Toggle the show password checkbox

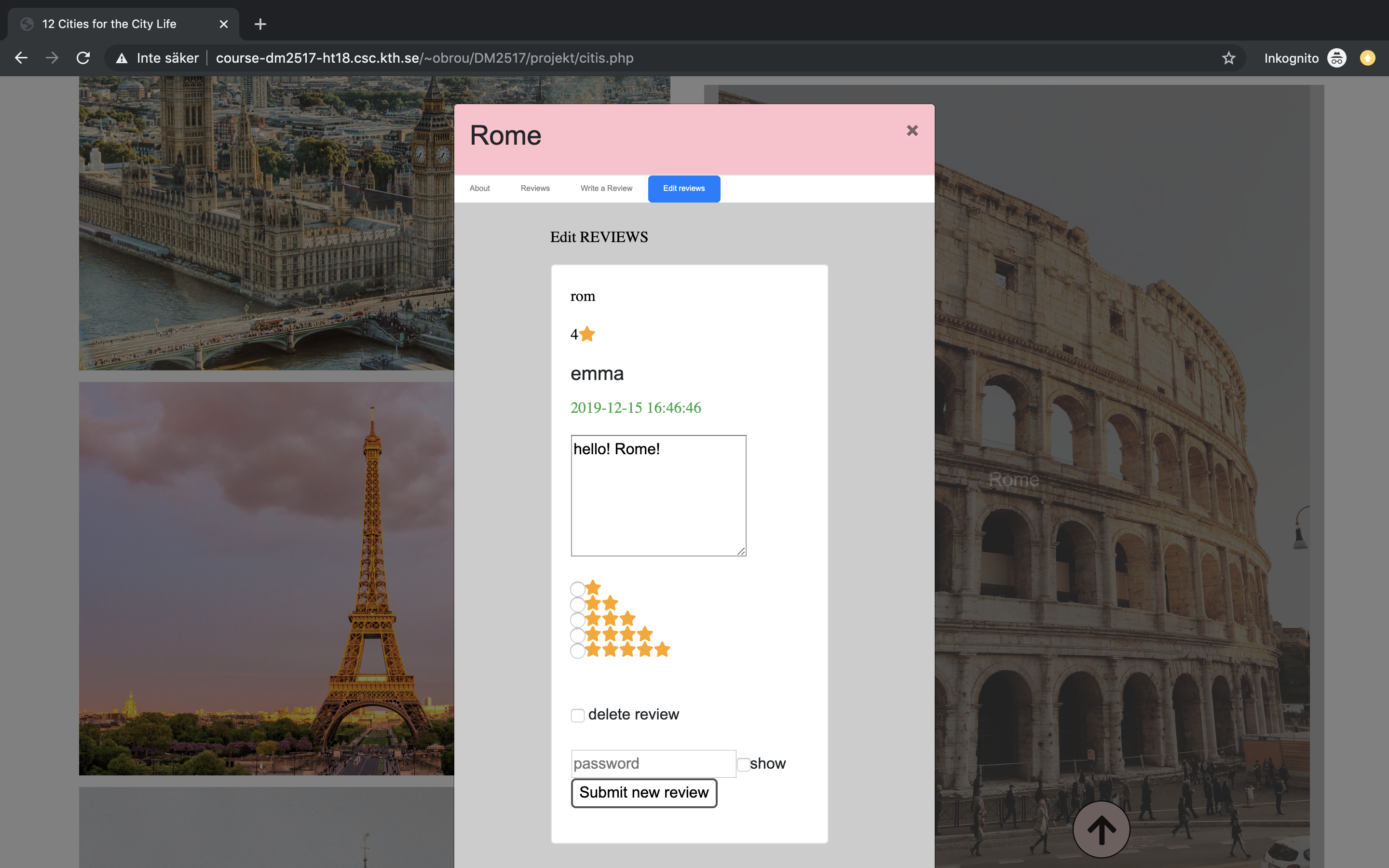tap(743, 764)
